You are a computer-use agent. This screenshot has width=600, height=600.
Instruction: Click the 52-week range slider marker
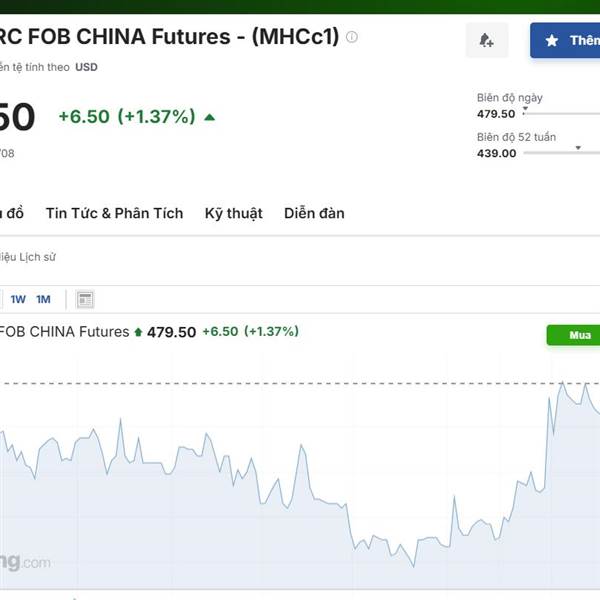tap(578, 148)
